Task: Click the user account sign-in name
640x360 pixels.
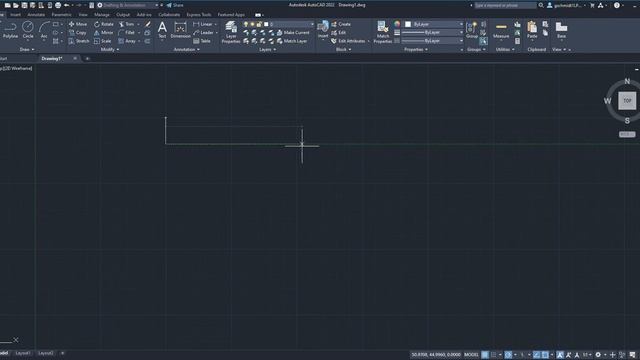Action: tap(567, 5)
